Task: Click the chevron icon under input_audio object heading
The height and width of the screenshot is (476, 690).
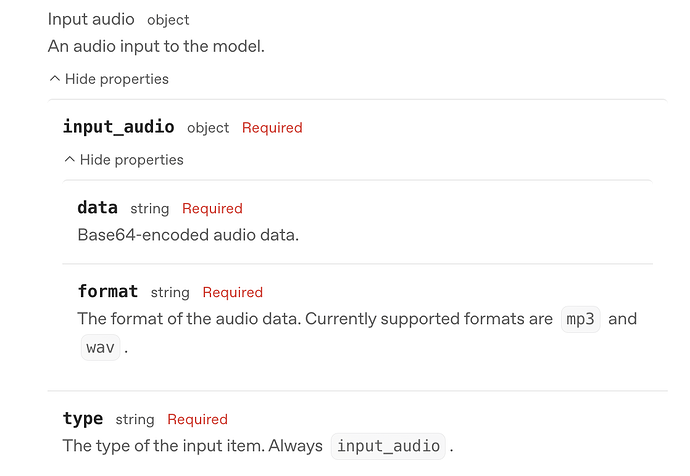Action: [69, 160]
